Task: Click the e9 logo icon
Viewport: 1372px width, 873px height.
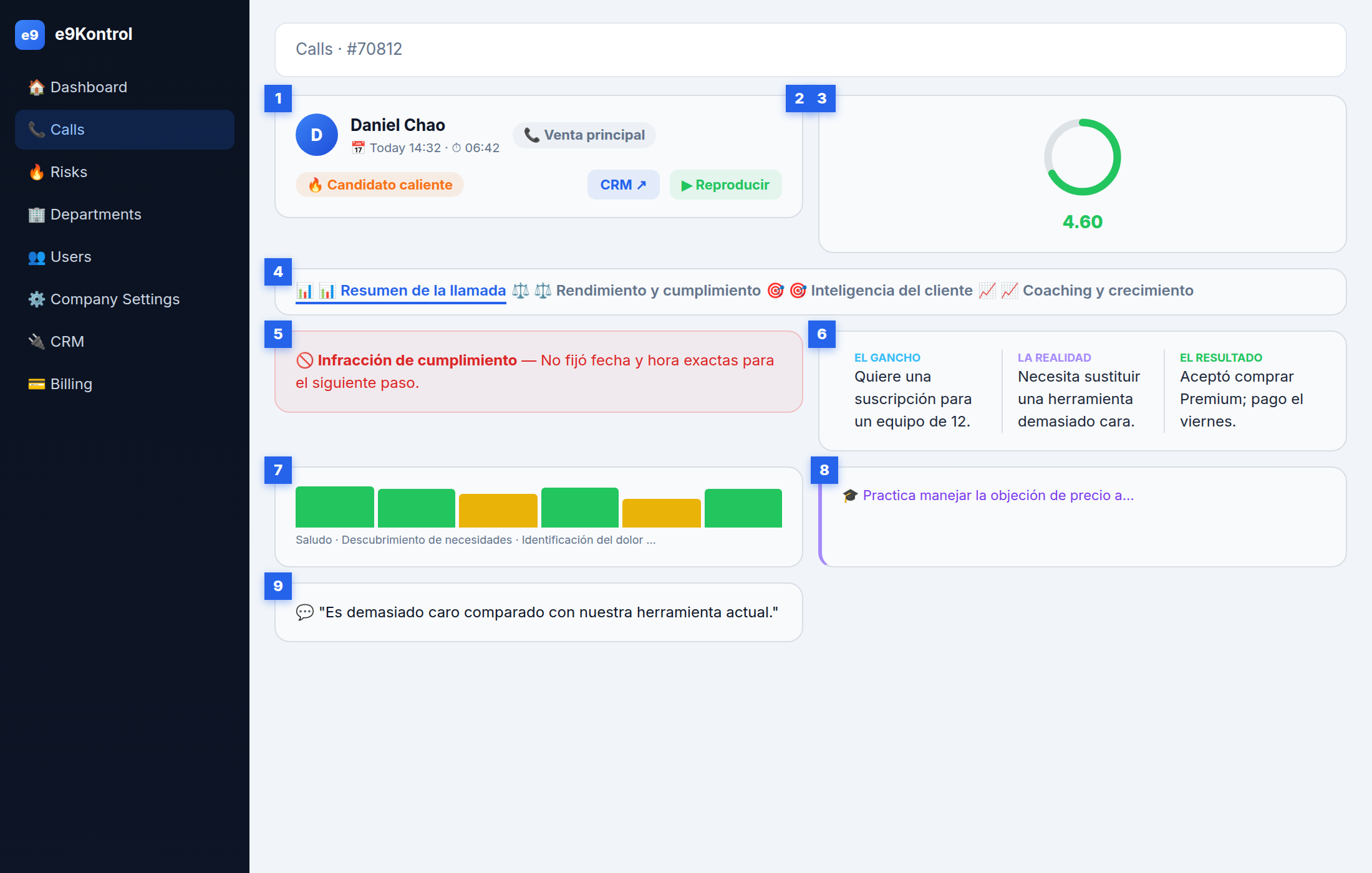Action: tap(30, 35)
